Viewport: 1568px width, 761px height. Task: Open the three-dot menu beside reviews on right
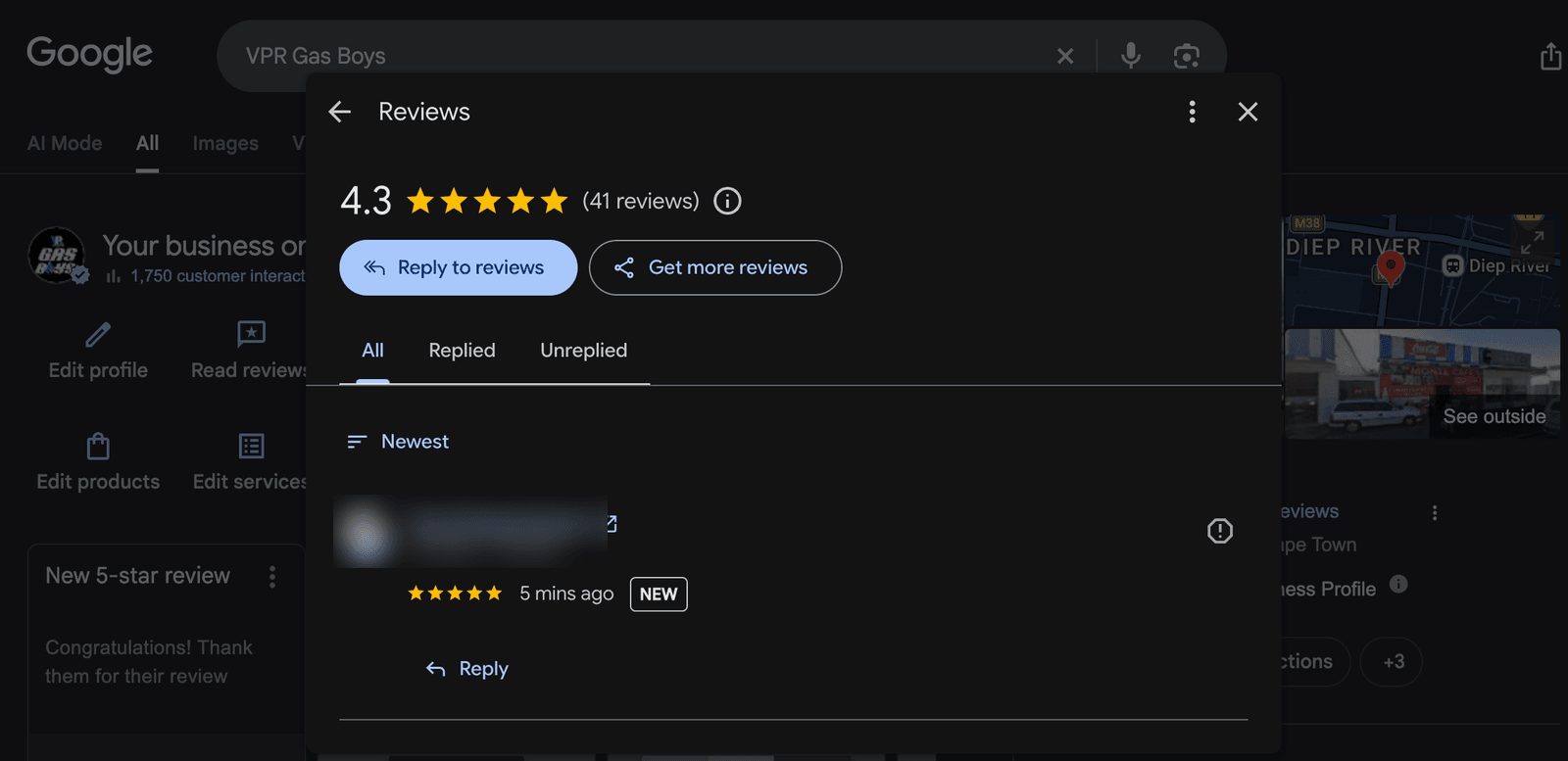[x=1435, y=512]
